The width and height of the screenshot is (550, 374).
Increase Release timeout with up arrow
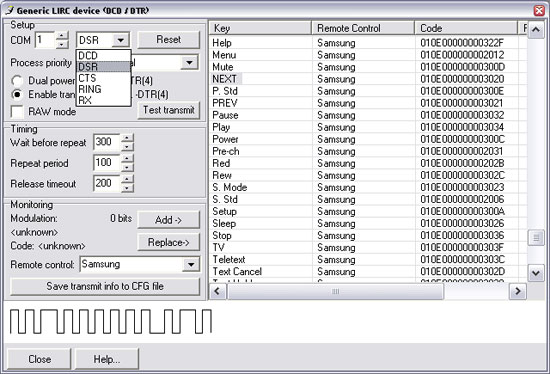coord(127,179)
